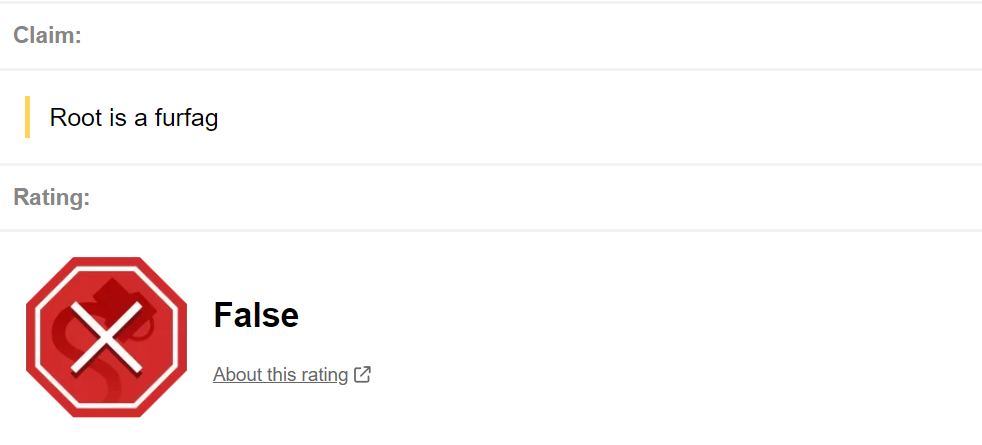The width and height of the screenshot is (982, 445).
Task: Open the About this rating link
Action: 280,375
